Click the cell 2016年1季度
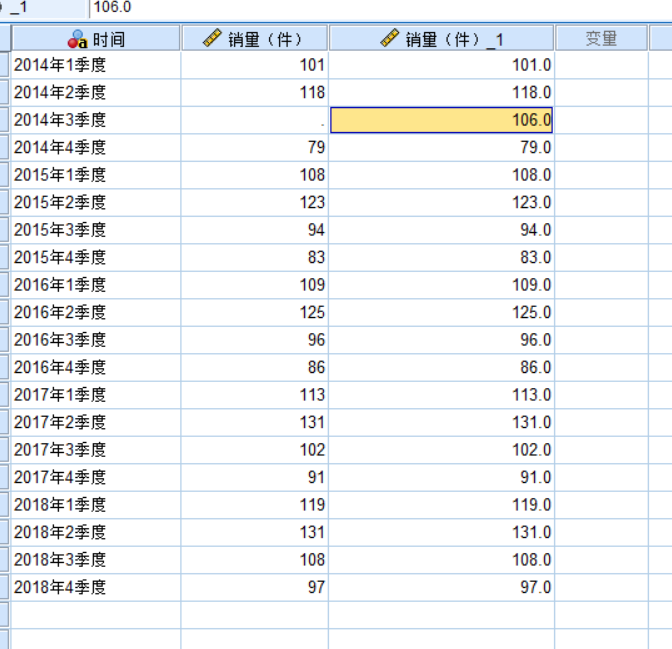This screenshot has height=649, width=672. tap(96, 285)
